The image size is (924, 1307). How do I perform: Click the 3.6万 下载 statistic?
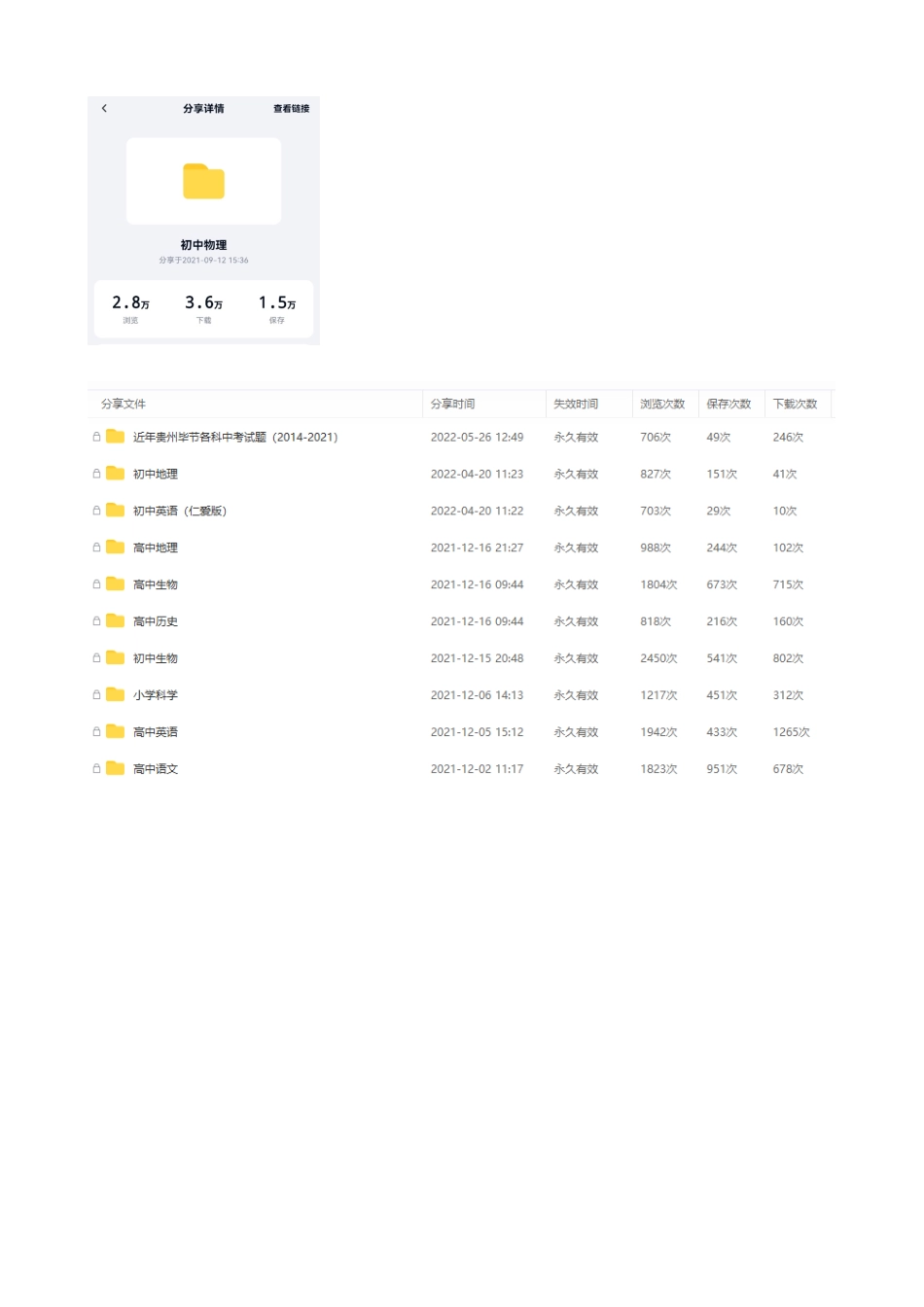tap(203, 308)
